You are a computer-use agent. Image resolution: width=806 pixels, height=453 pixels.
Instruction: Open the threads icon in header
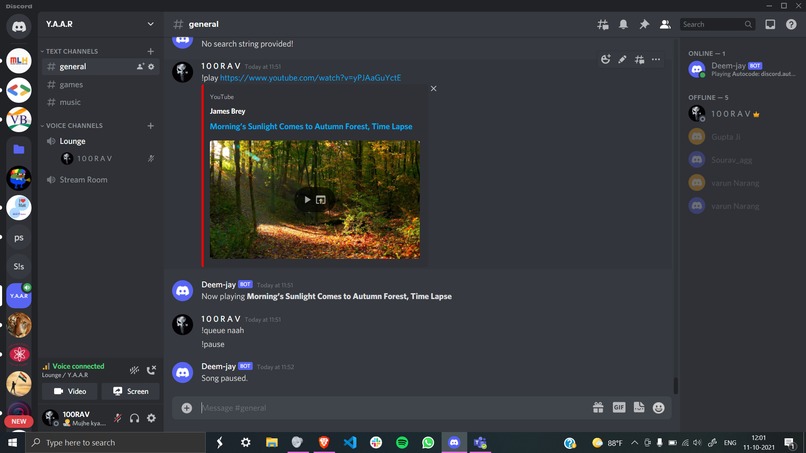click(x=603, y=24)
